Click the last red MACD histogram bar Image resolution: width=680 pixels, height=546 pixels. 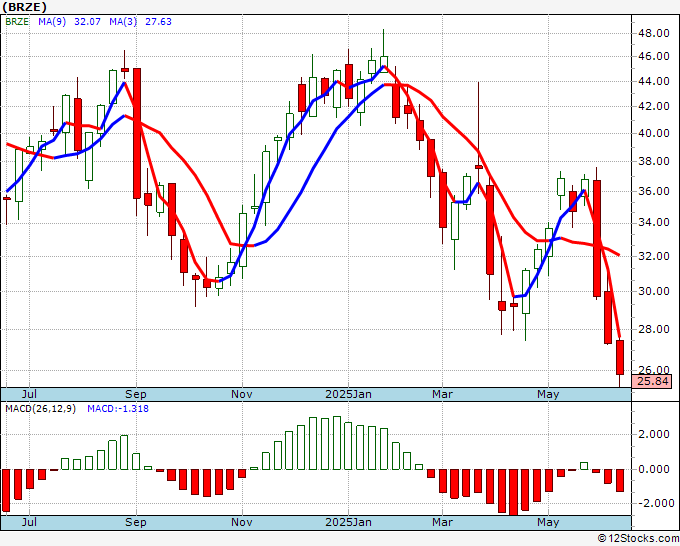click(x=620, y=480)
